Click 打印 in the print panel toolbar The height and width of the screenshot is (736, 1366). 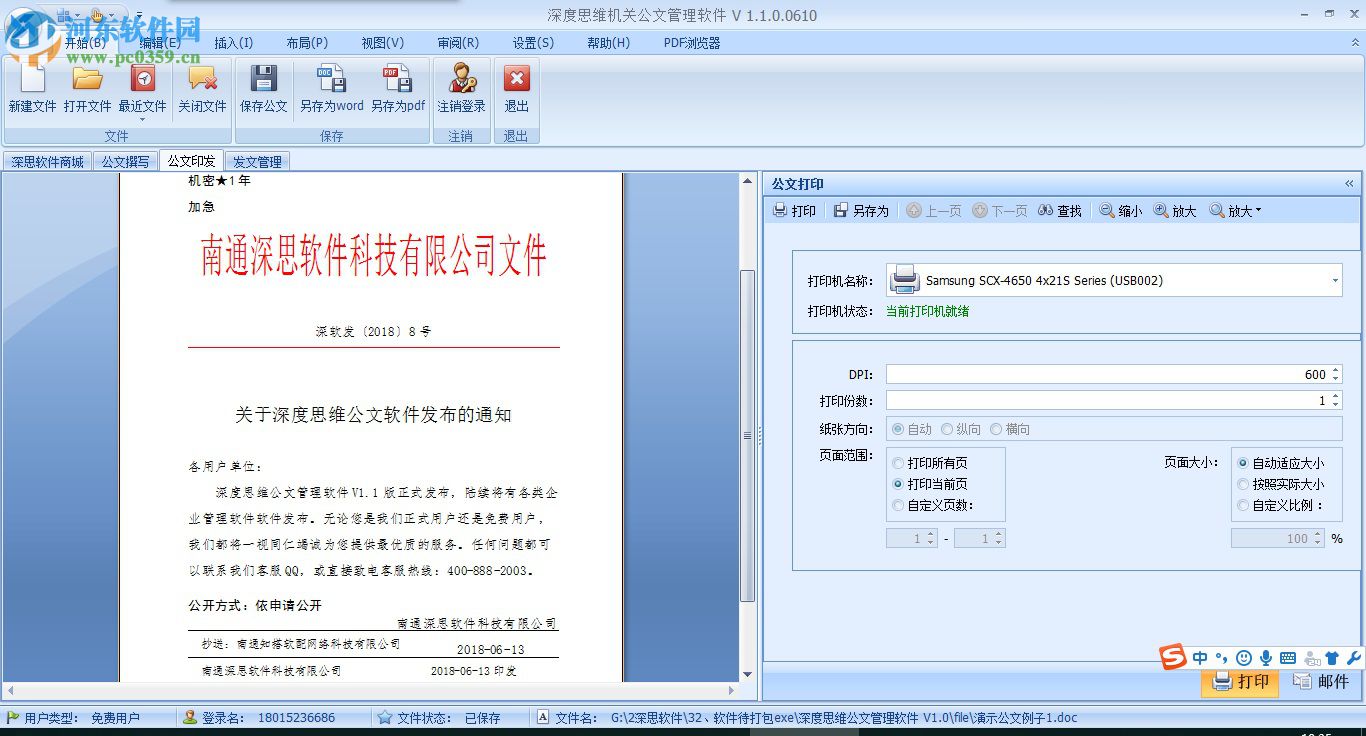pyautogui.click(x=795, y=211)
